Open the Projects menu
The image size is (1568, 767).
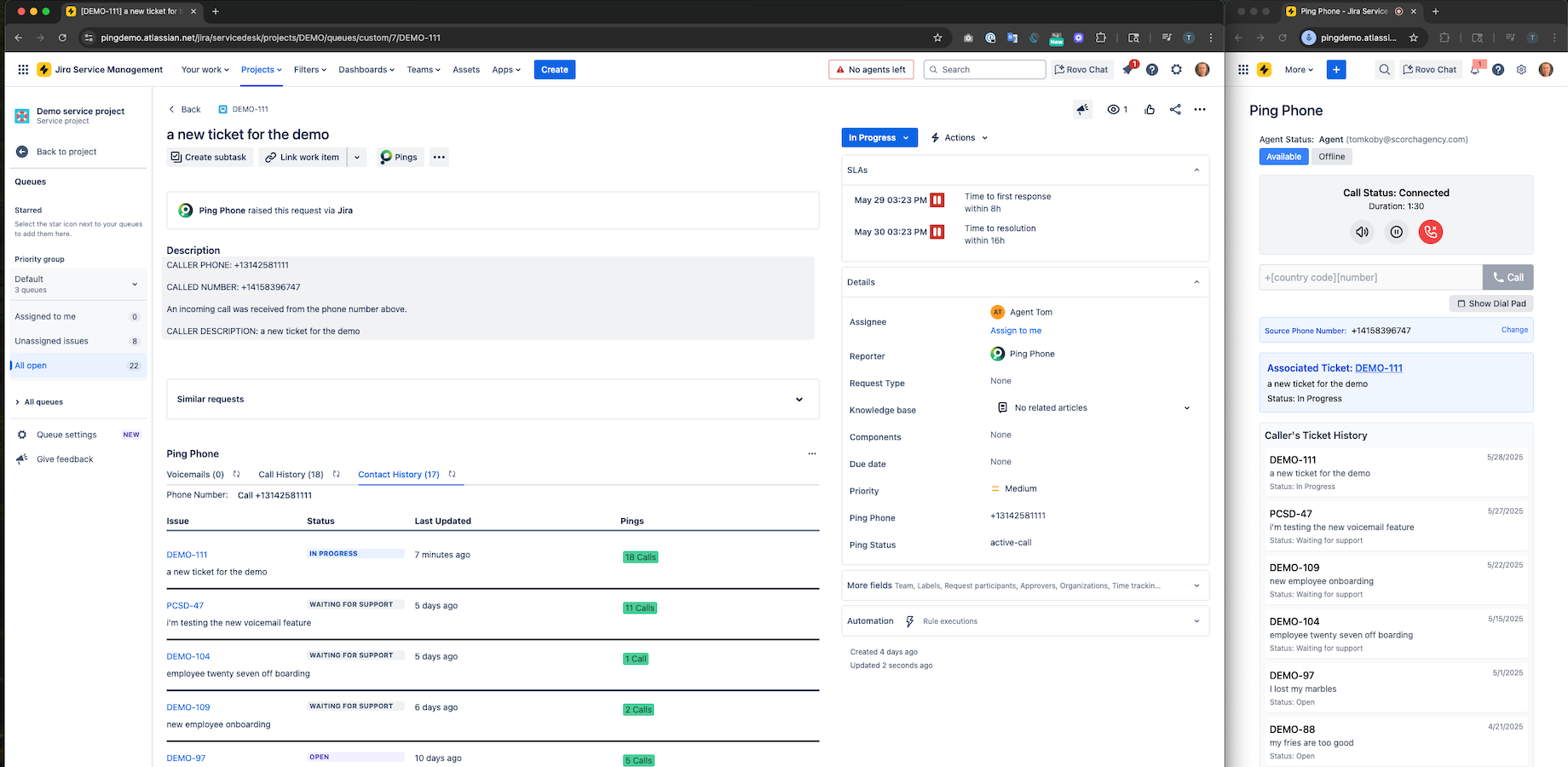(x=261, y=70)
